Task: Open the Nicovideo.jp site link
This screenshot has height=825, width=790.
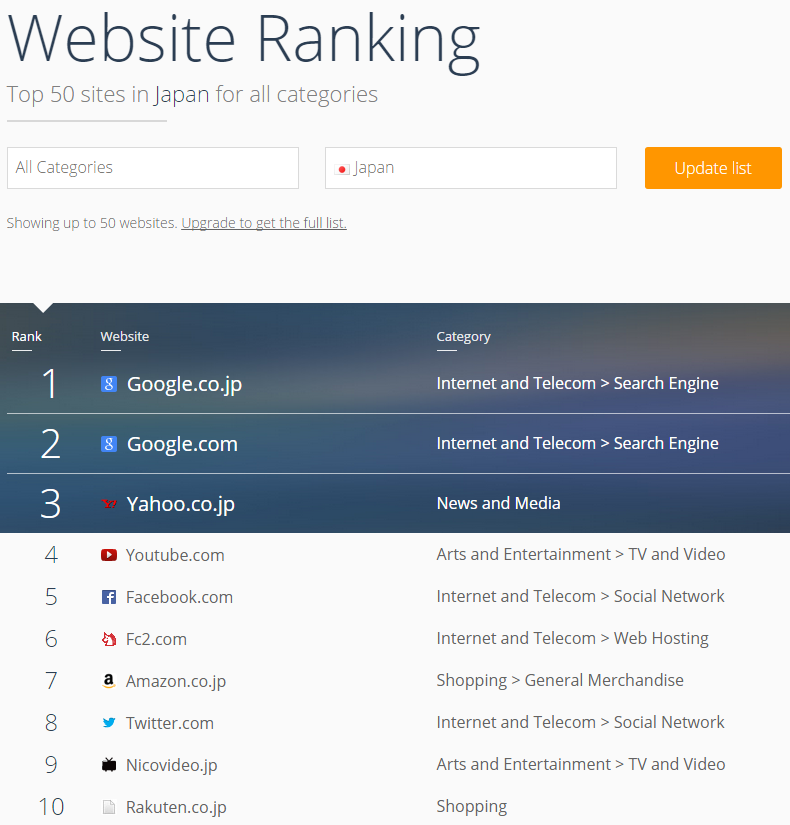Action: 172,766
